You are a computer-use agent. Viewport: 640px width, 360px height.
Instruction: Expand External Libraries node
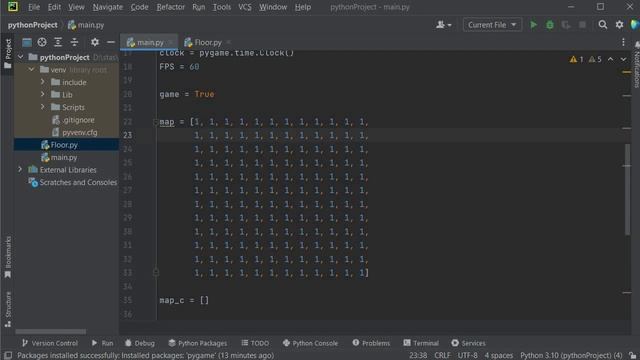(x=20, y=169)
